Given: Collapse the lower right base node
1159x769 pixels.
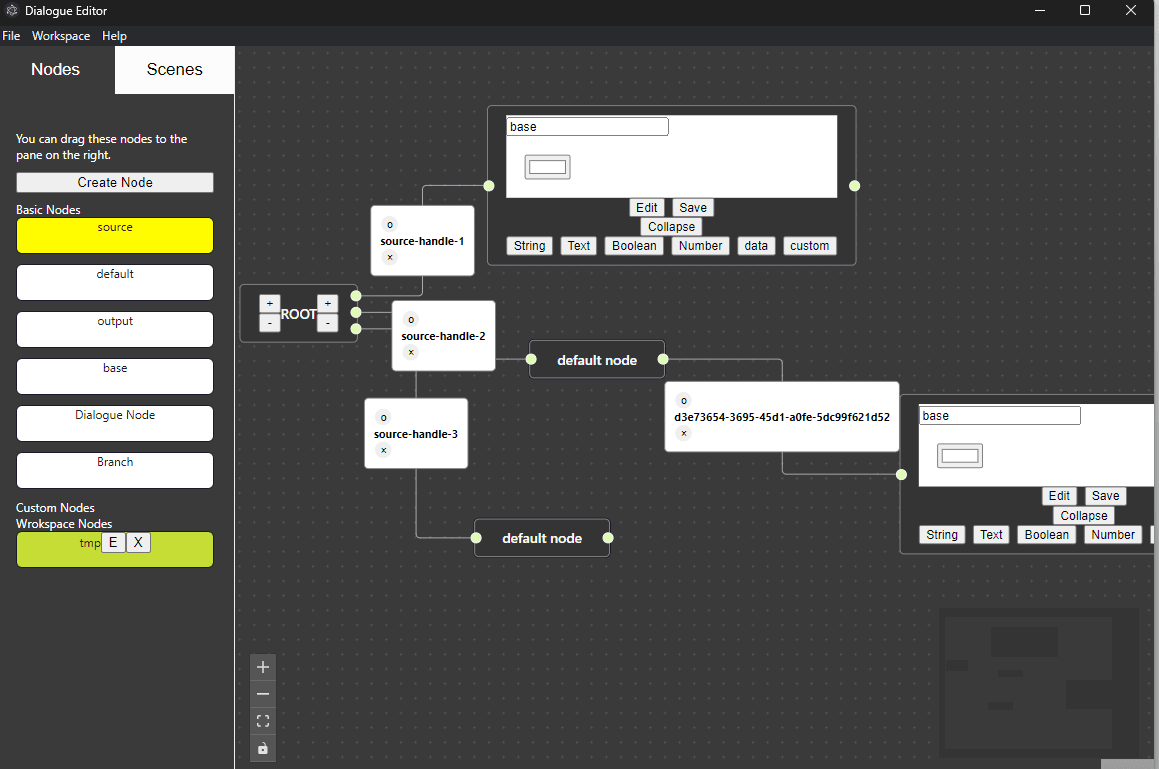Looking at the screenshot, I should 1084,516.
